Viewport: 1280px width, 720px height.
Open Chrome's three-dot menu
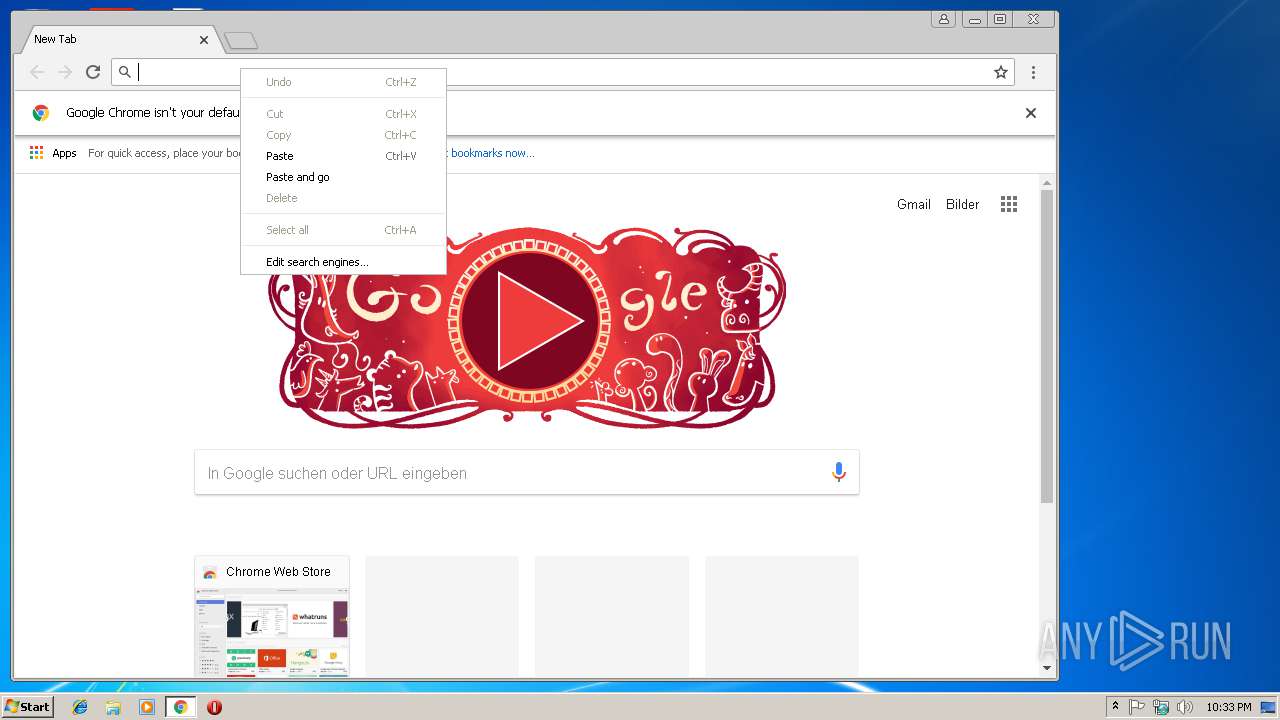click(x=1033, y=72)
